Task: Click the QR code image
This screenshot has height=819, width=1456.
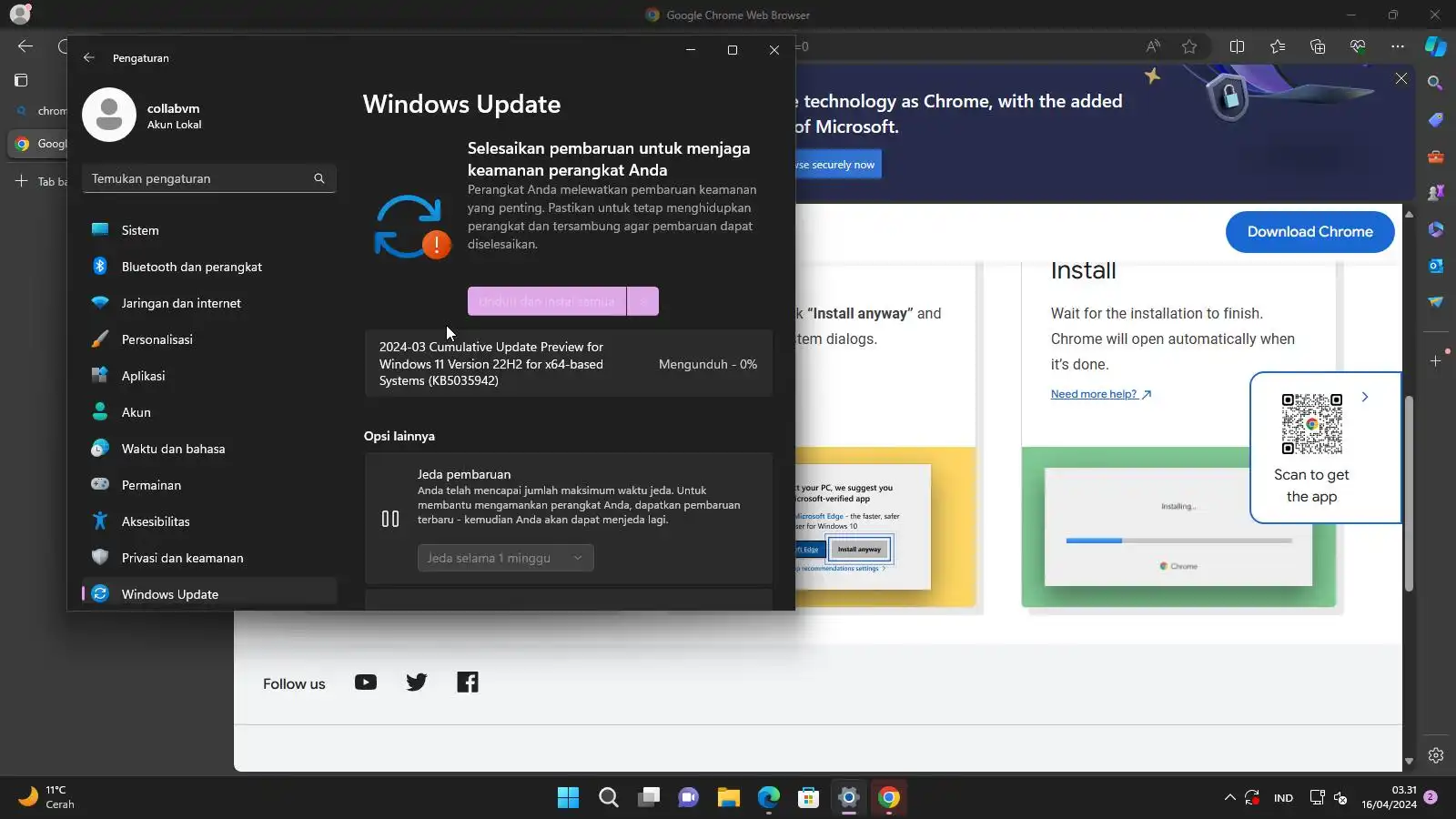Action: 1312,424
